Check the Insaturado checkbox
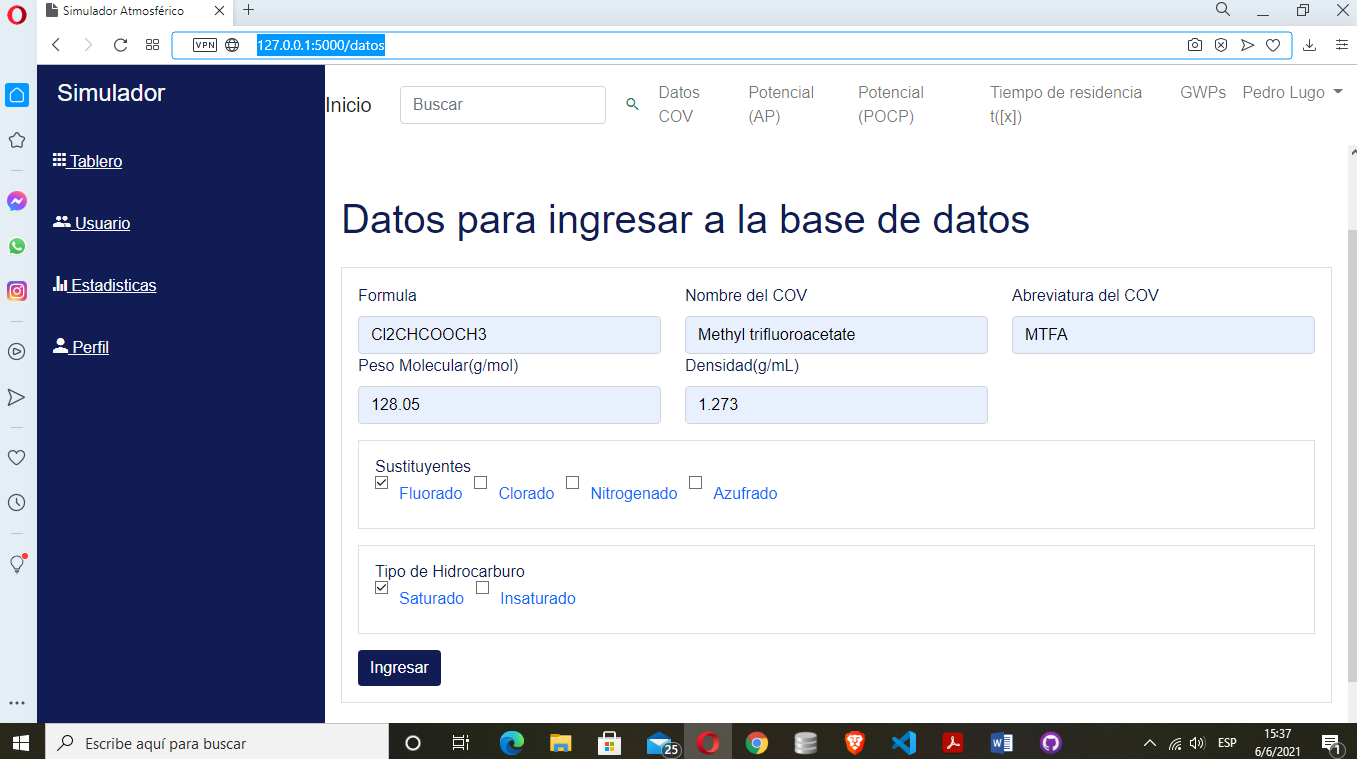This screenshot has height=759, width=1357. [x=482, y=588]
